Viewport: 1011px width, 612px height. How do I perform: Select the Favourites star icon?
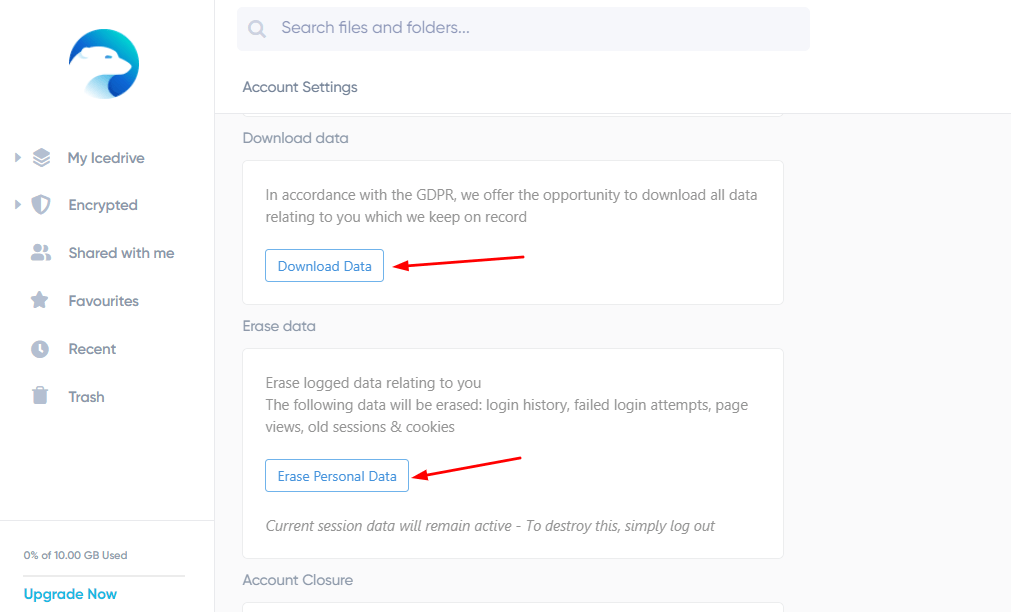pos(40,300)
